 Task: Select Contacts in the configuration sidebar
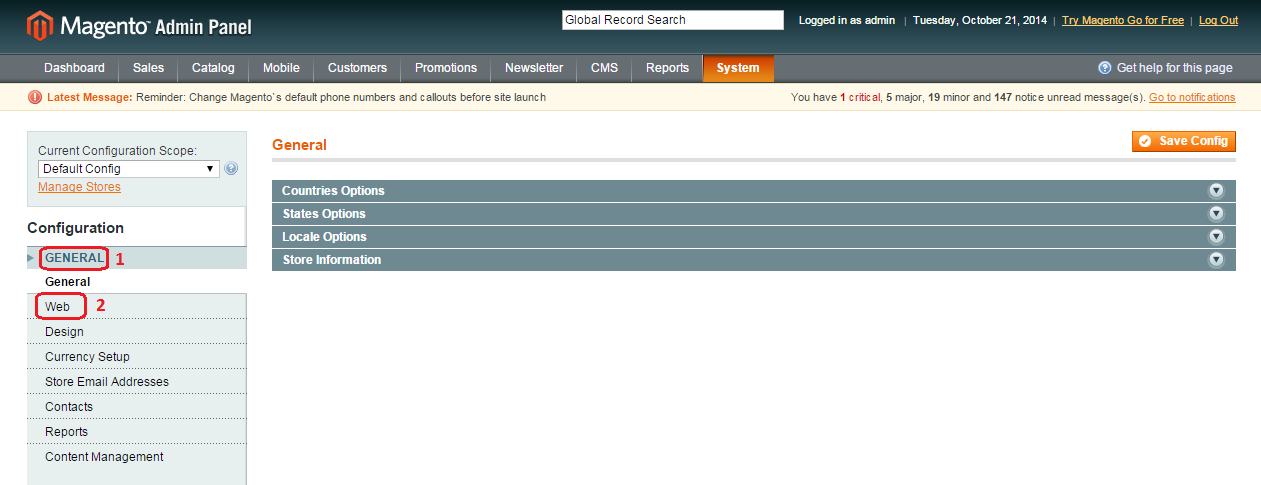point(137,407)
